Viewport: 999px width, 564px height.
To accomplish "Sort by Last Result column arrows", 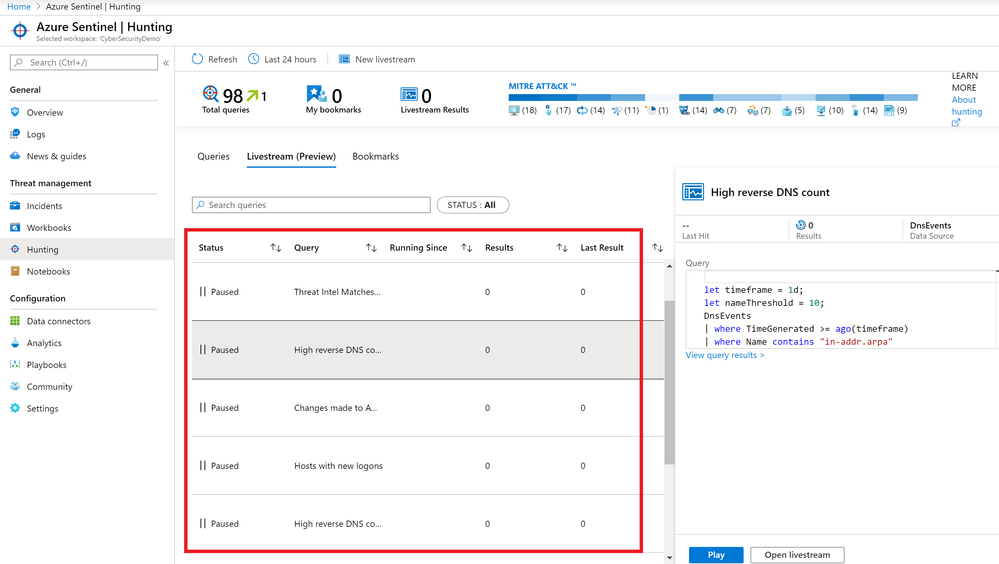I will tap(658, 248).
